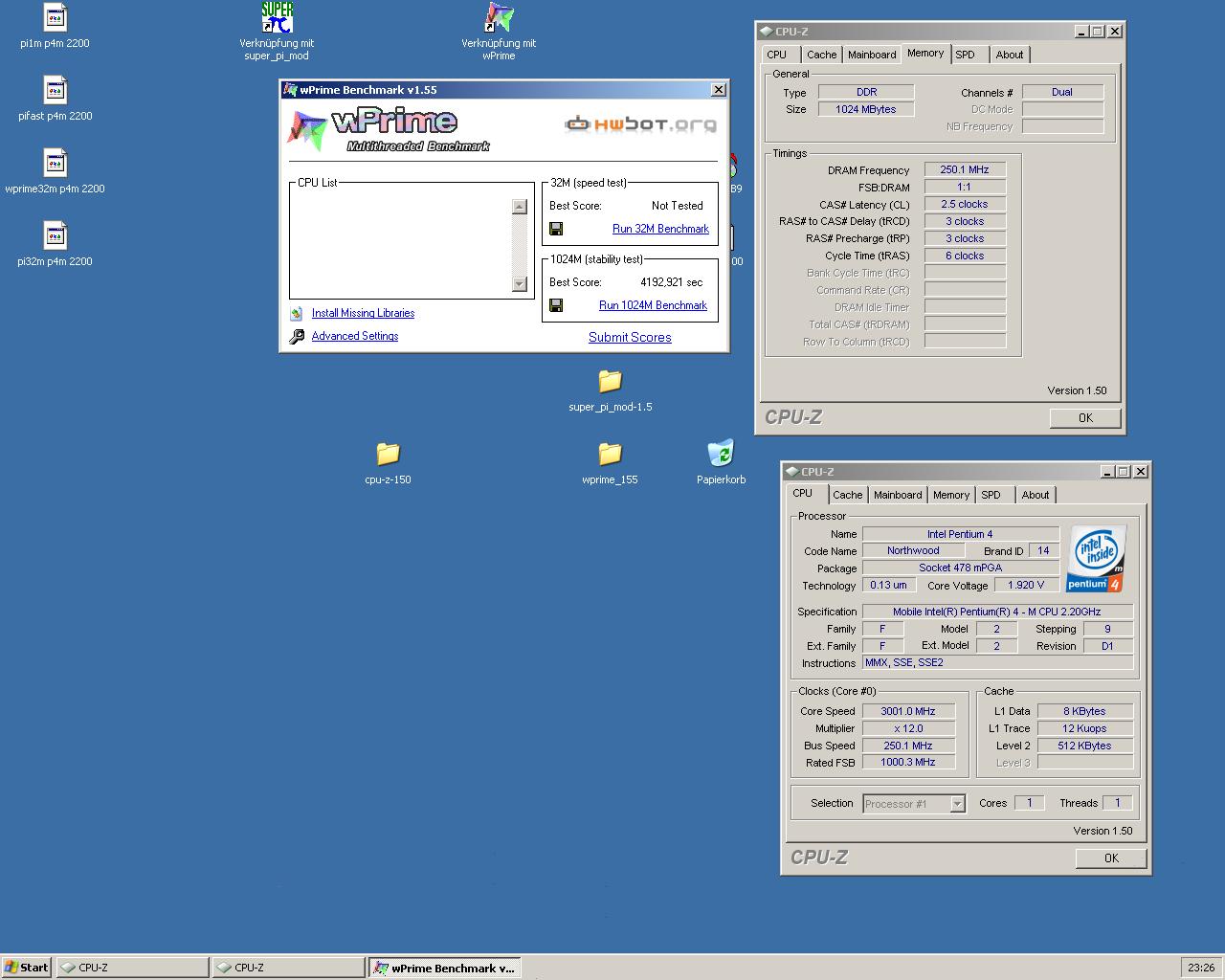Screen dimensions: 1225x980
Task: Click the save icon for the 1024M score
Action: point(556,305)
